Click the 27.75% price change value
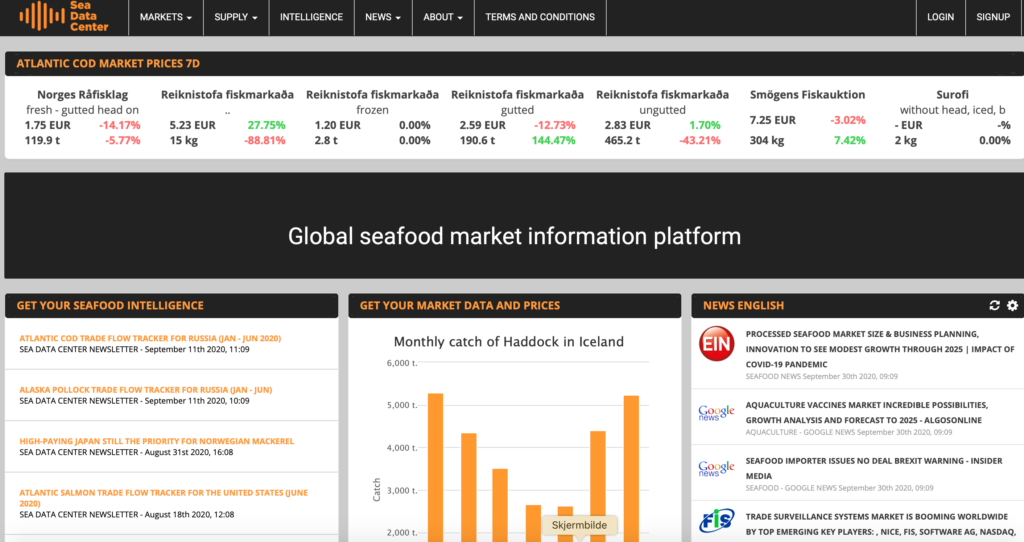This screenshot has width=1024, height=542. (x=266, y=125)
